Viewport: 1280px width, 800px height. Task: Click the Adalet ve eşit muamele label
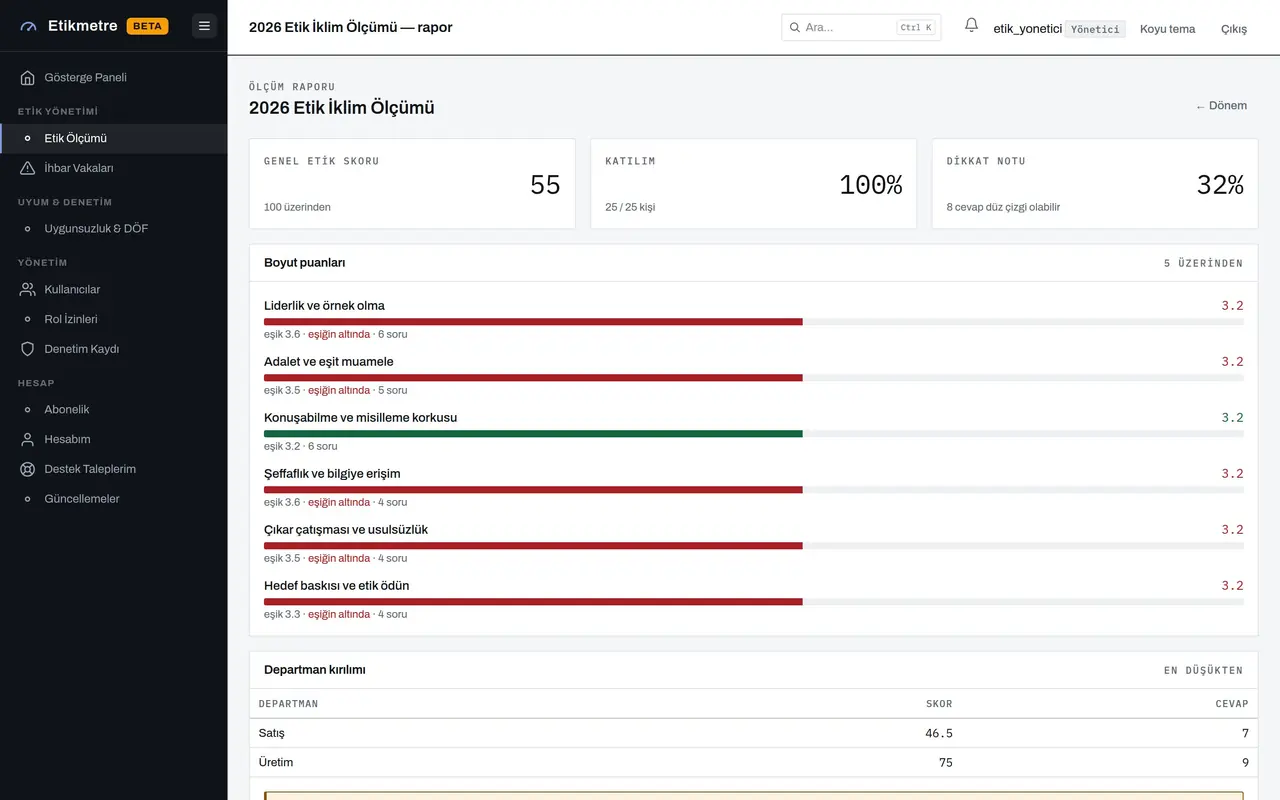(329, 362)
